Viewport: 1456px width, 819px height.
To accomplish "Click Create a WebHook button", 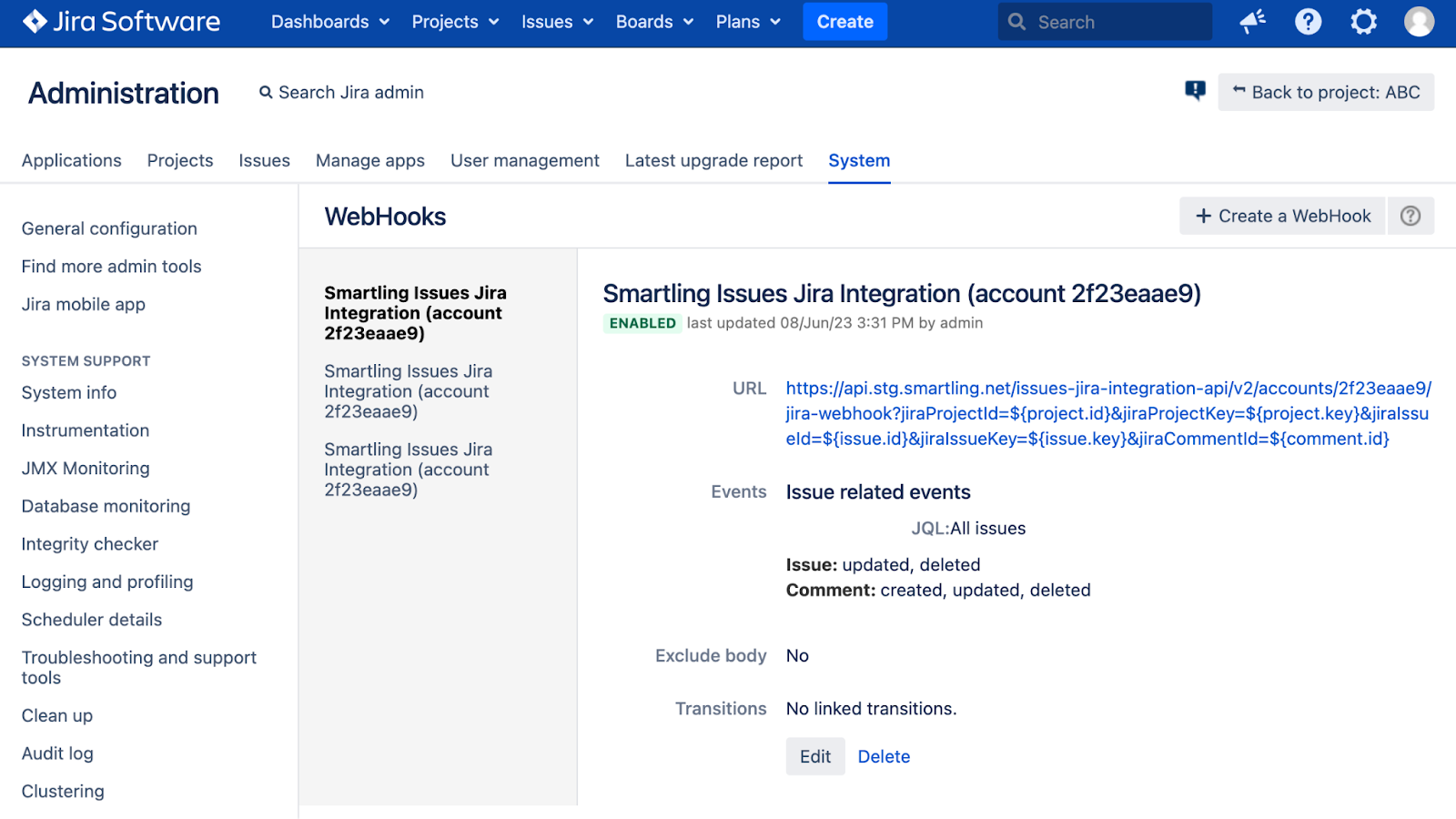I will click(x=1282, y=216).
